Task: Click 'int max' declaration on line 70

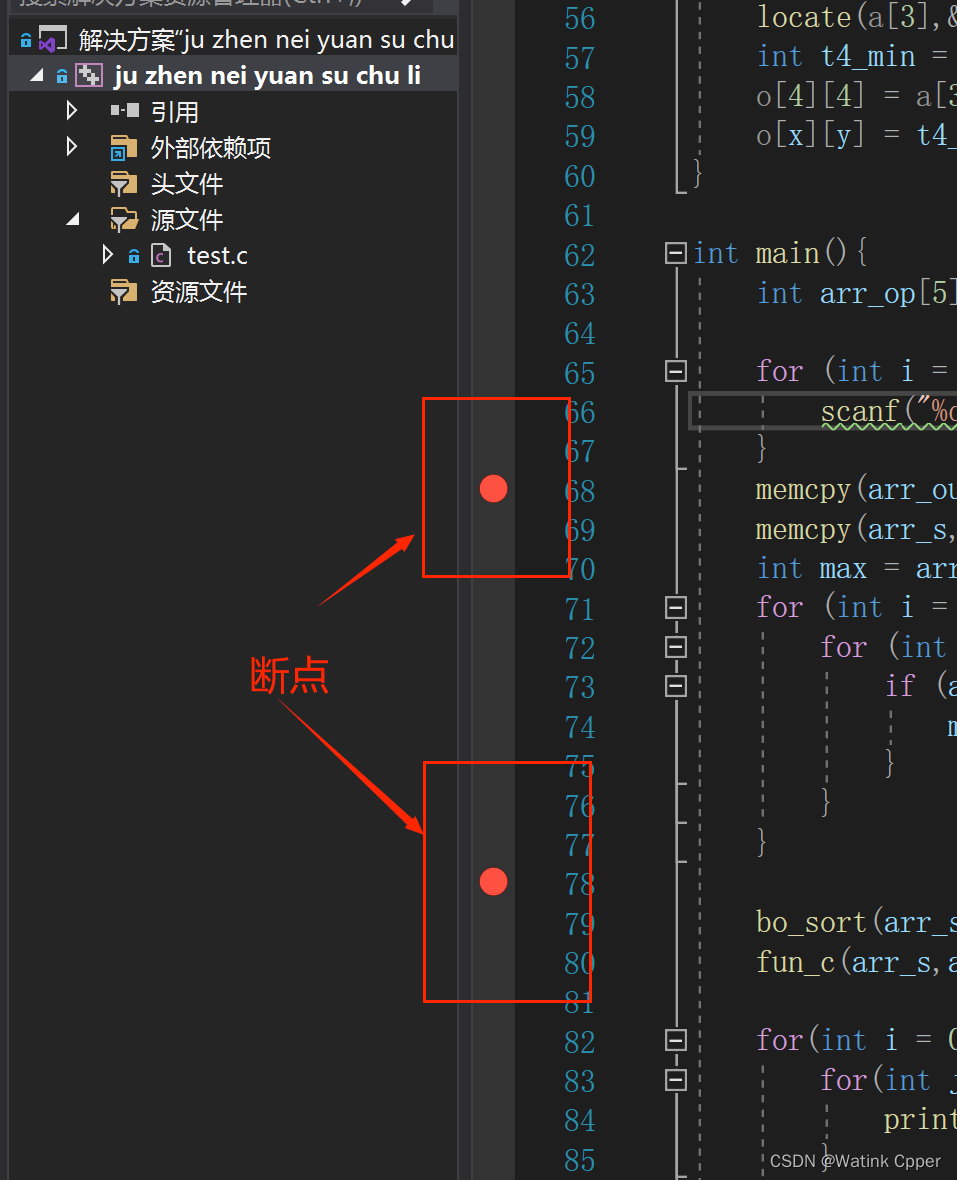Action: [812, 569]
